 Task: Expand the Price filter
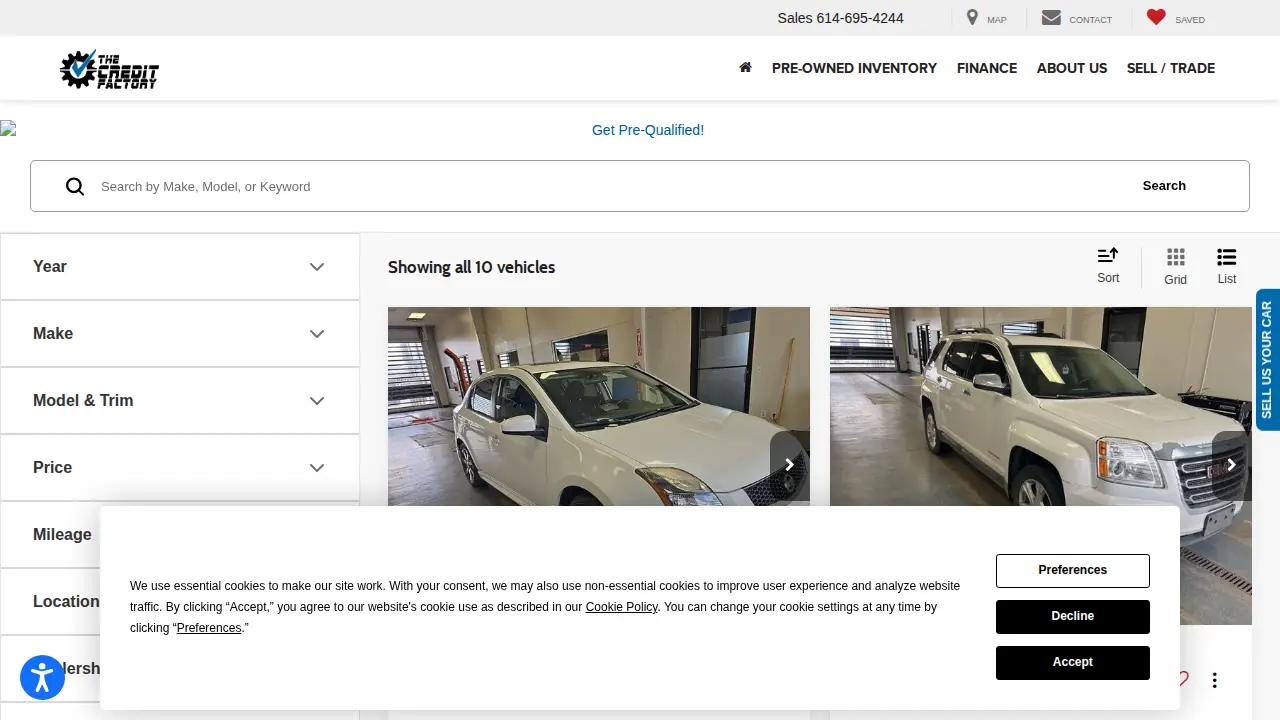click(x=180, y=468)
